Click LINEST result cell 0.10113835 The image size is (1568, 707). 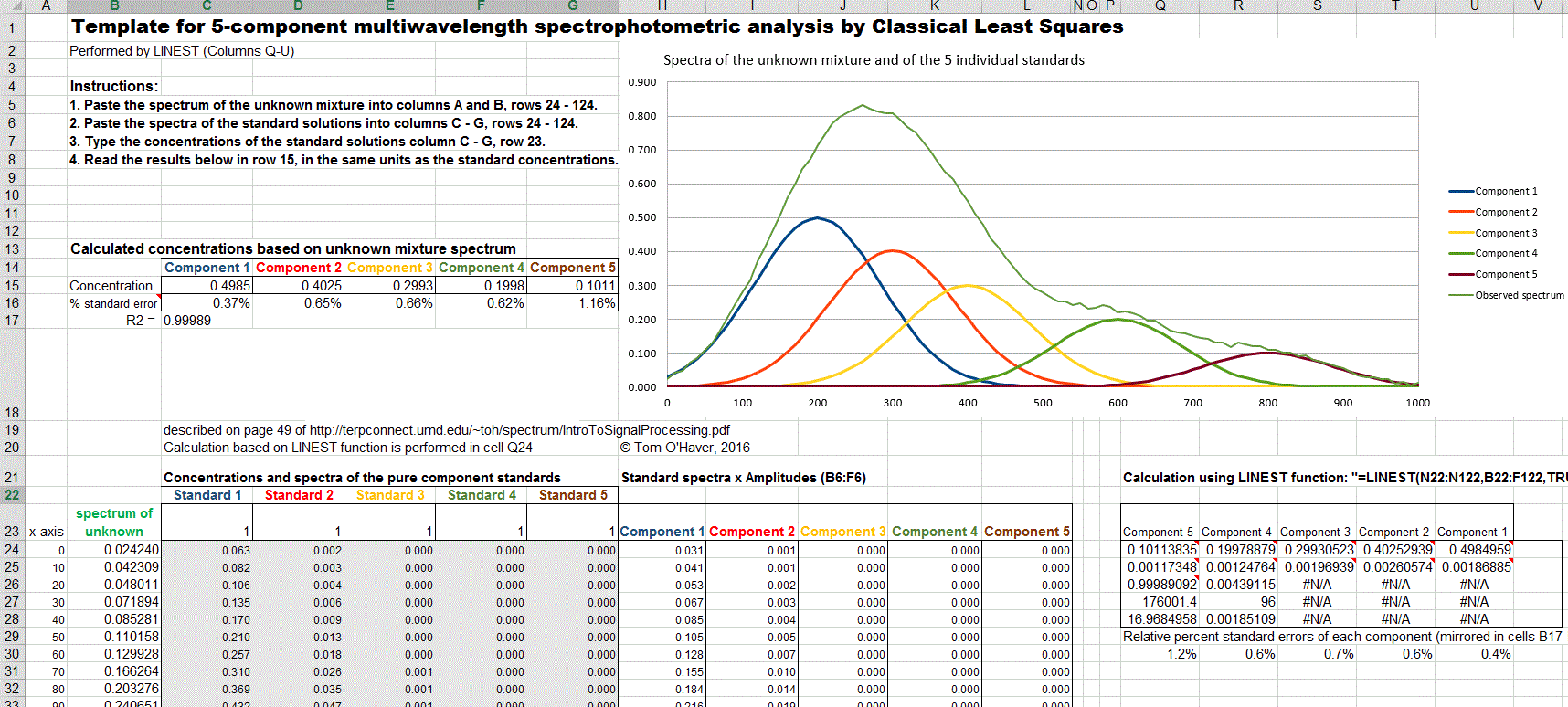click(x=1160, y=550)
